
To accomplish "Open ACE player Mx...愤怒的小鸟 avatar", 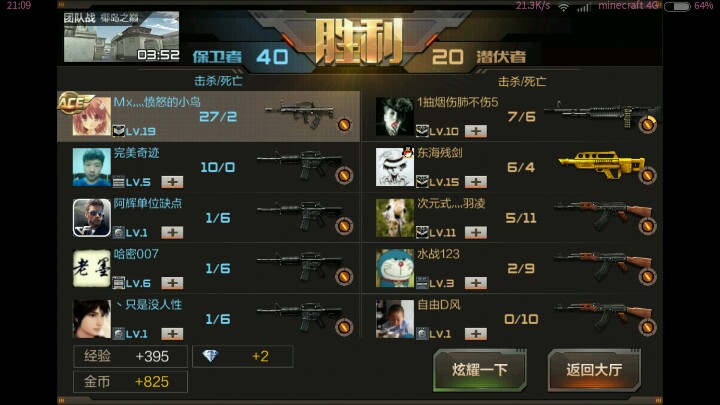I will [x=91, y=116].
